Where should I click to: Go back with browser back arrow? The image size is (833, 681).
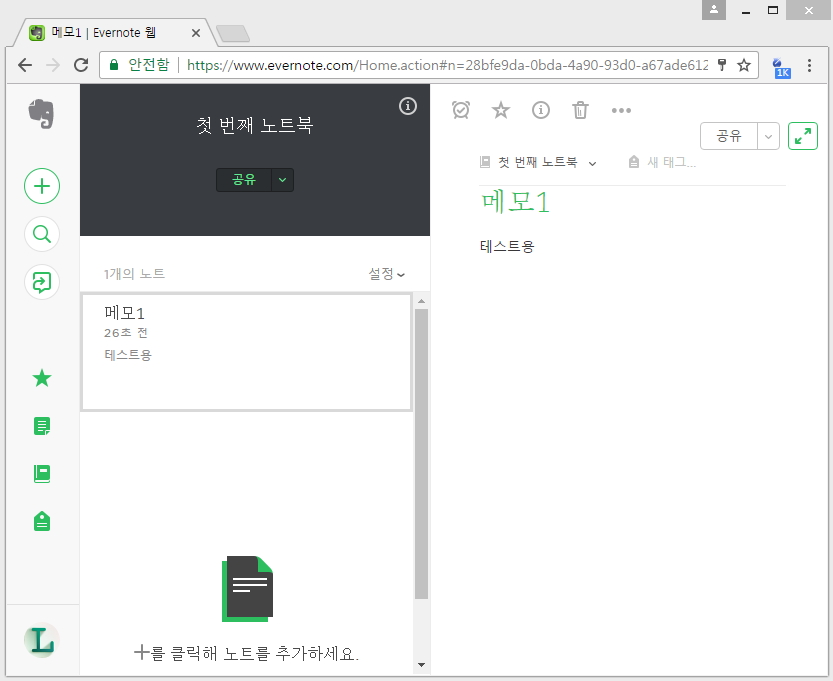[25, 65]
